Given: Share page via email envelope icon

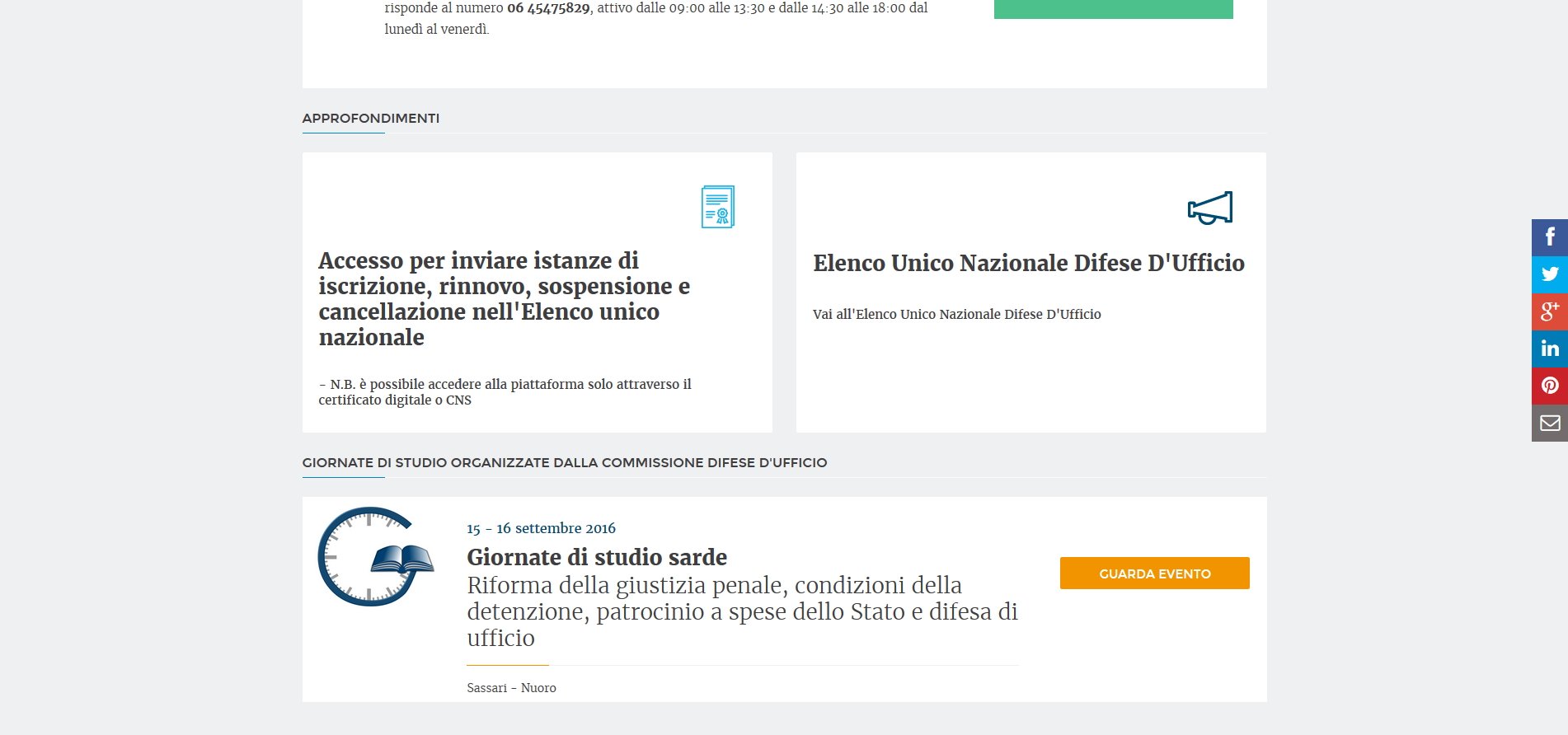Looking at the screenshot, I should [1550, 423].
